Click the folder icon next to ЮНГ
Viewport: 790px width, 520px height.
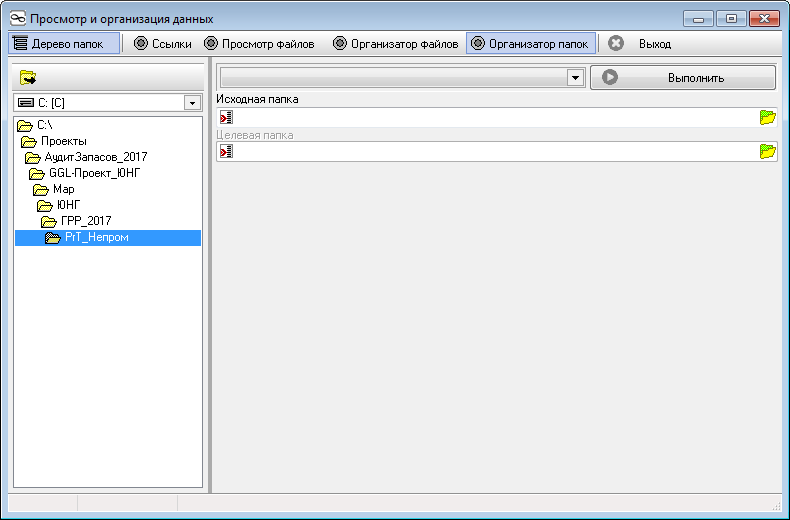tap(45, 206)
